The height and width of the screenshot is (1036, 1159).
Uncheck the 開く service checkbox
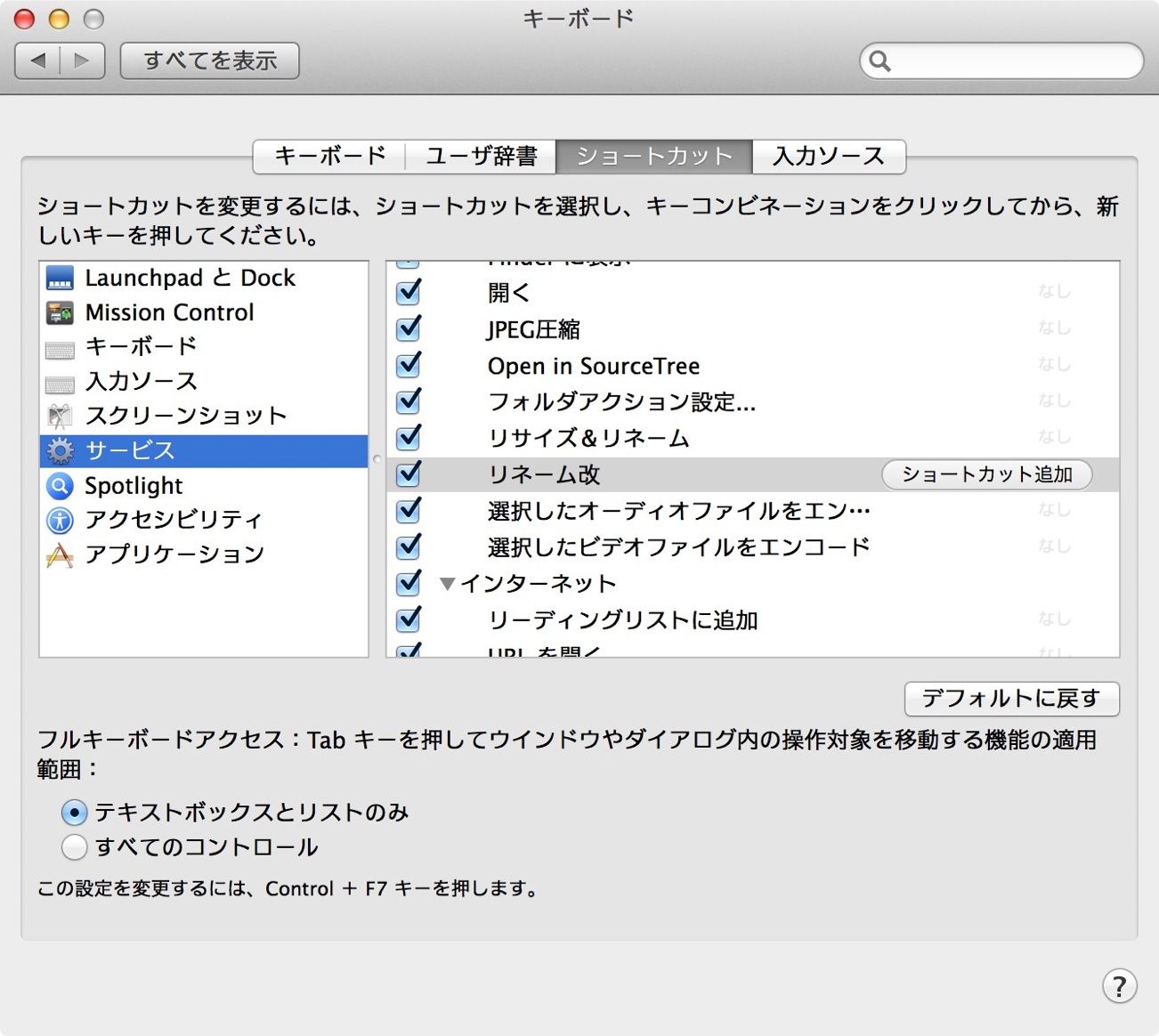click(x=409, y=292)
